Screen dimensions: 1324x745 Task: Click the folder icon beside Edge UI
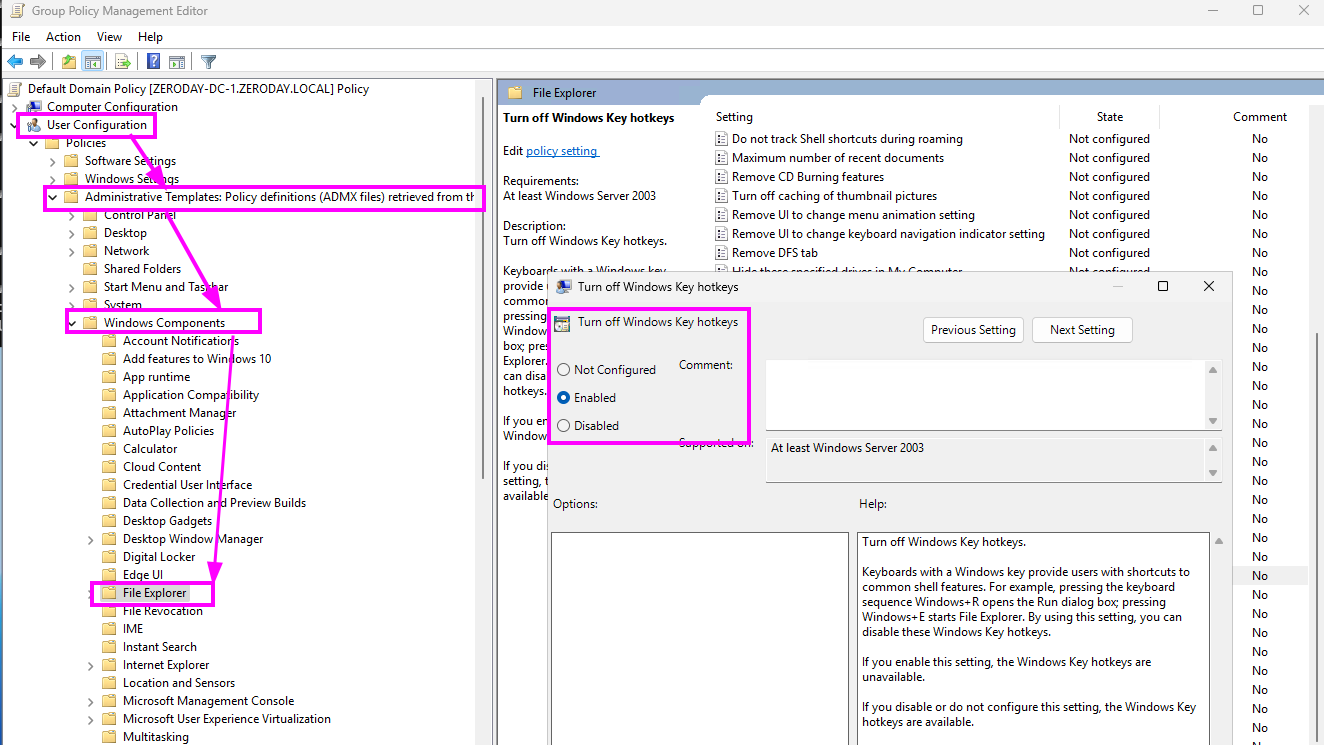tap(109, 575)
